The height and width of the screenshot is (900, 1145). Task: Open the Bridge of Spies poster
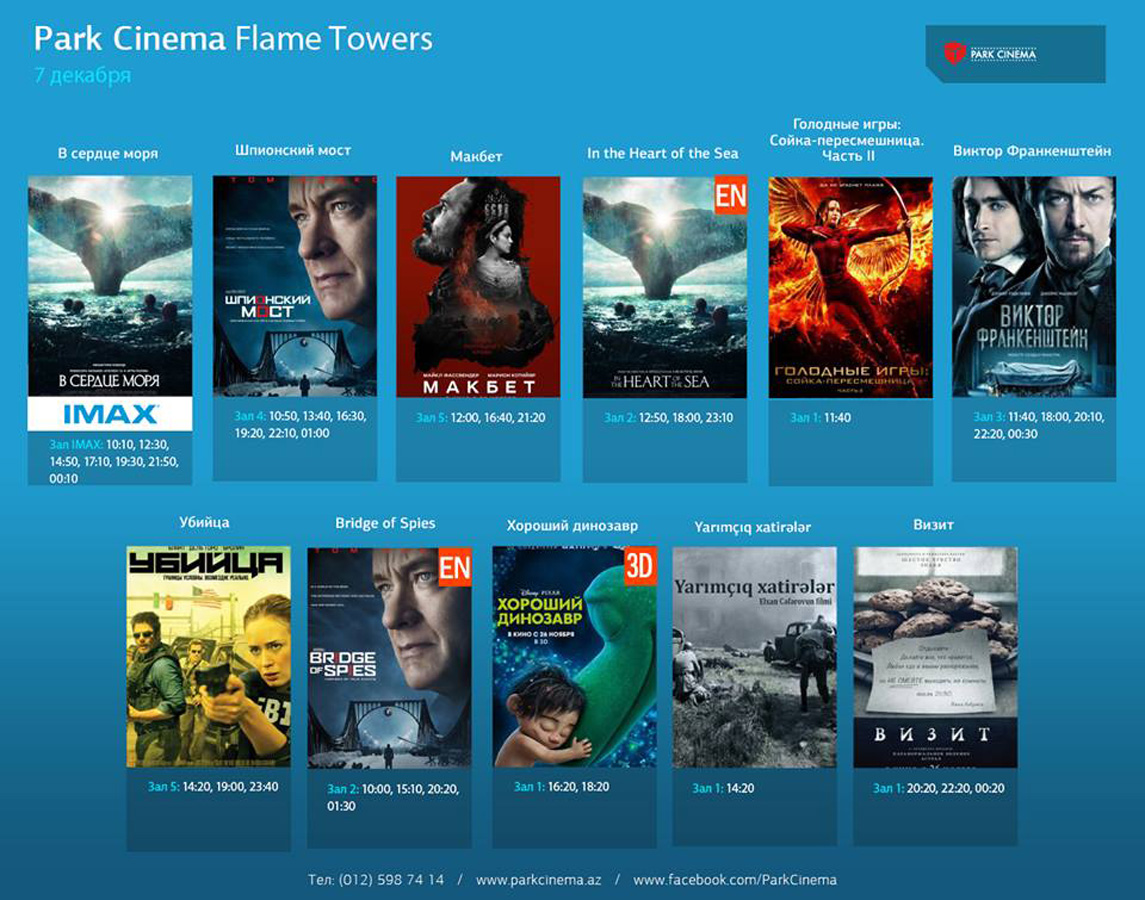point(389,658)
